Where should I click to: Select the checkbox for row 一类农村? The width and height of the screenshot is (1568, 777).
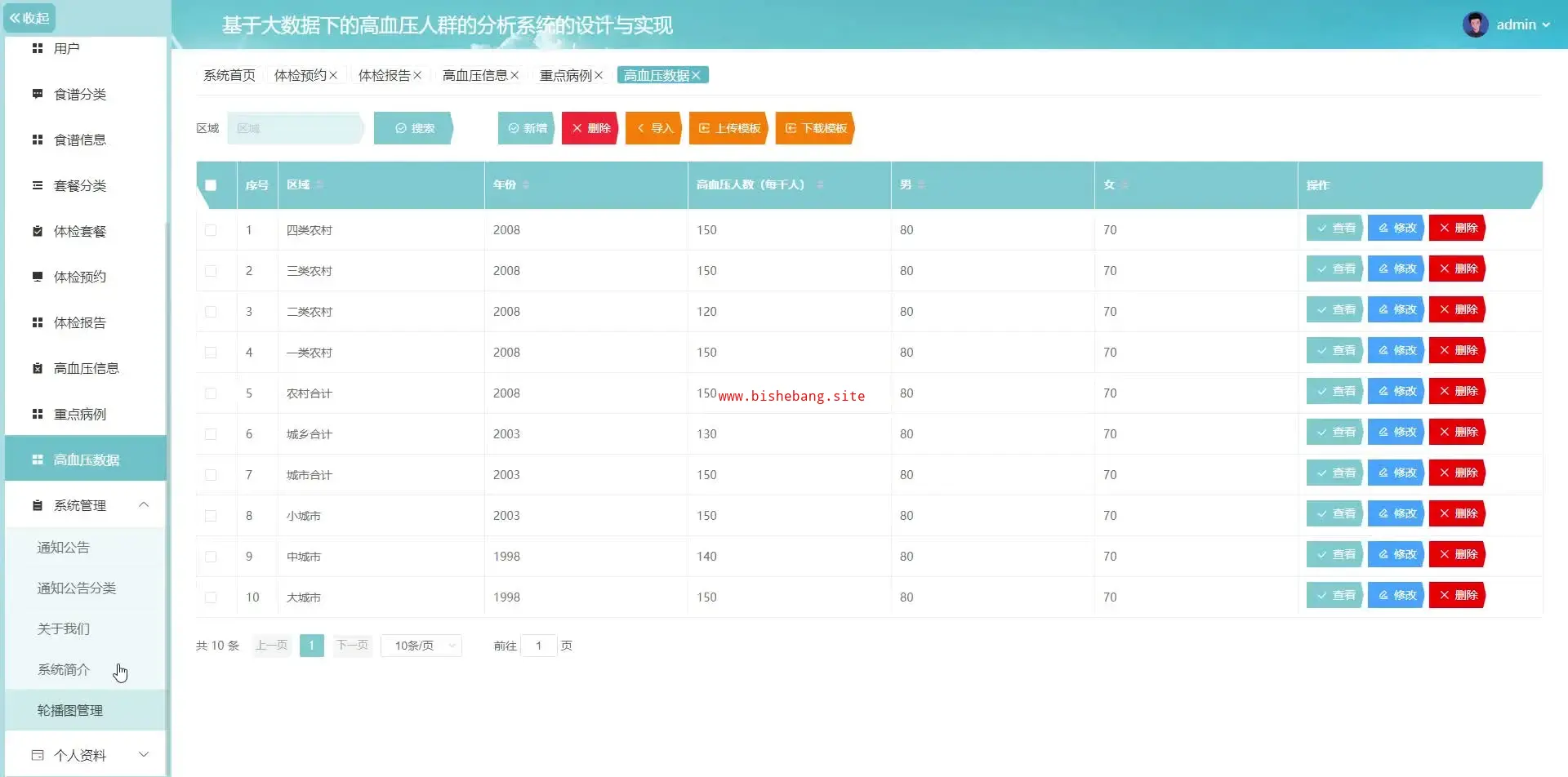pos(211,353)
